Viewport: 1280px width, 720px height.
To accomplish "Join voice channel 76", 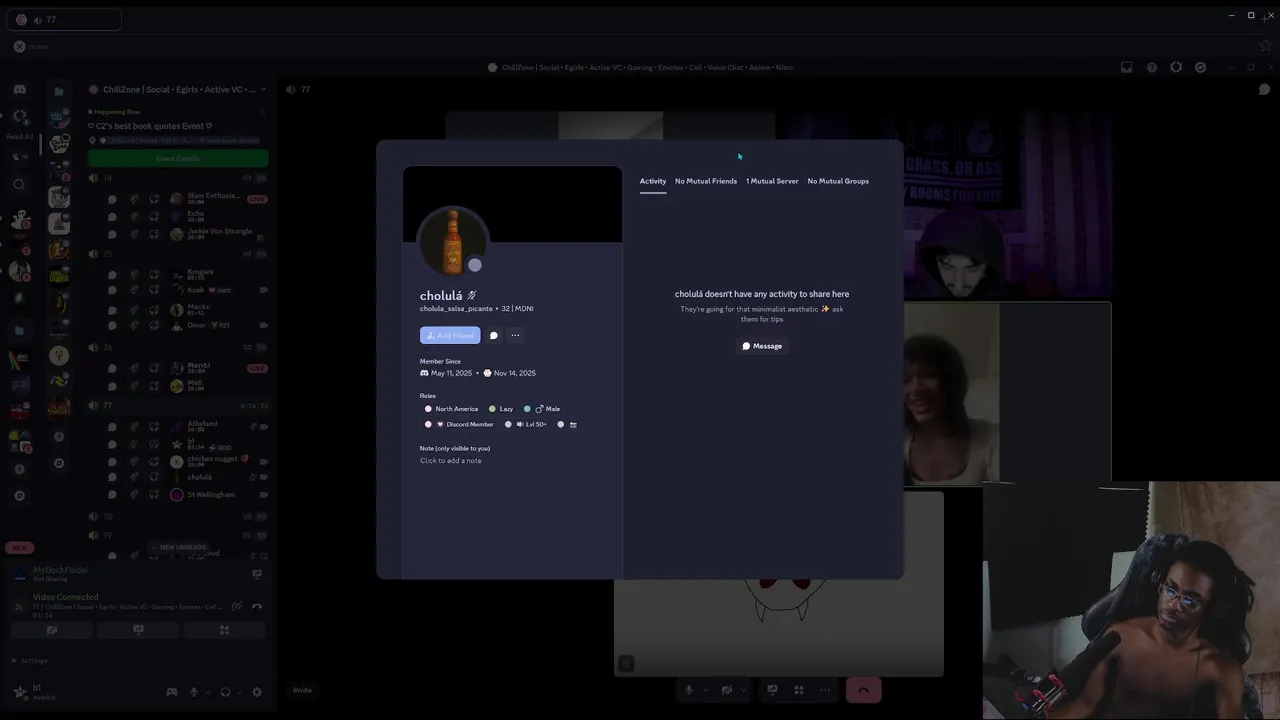I will click(178, 348).
